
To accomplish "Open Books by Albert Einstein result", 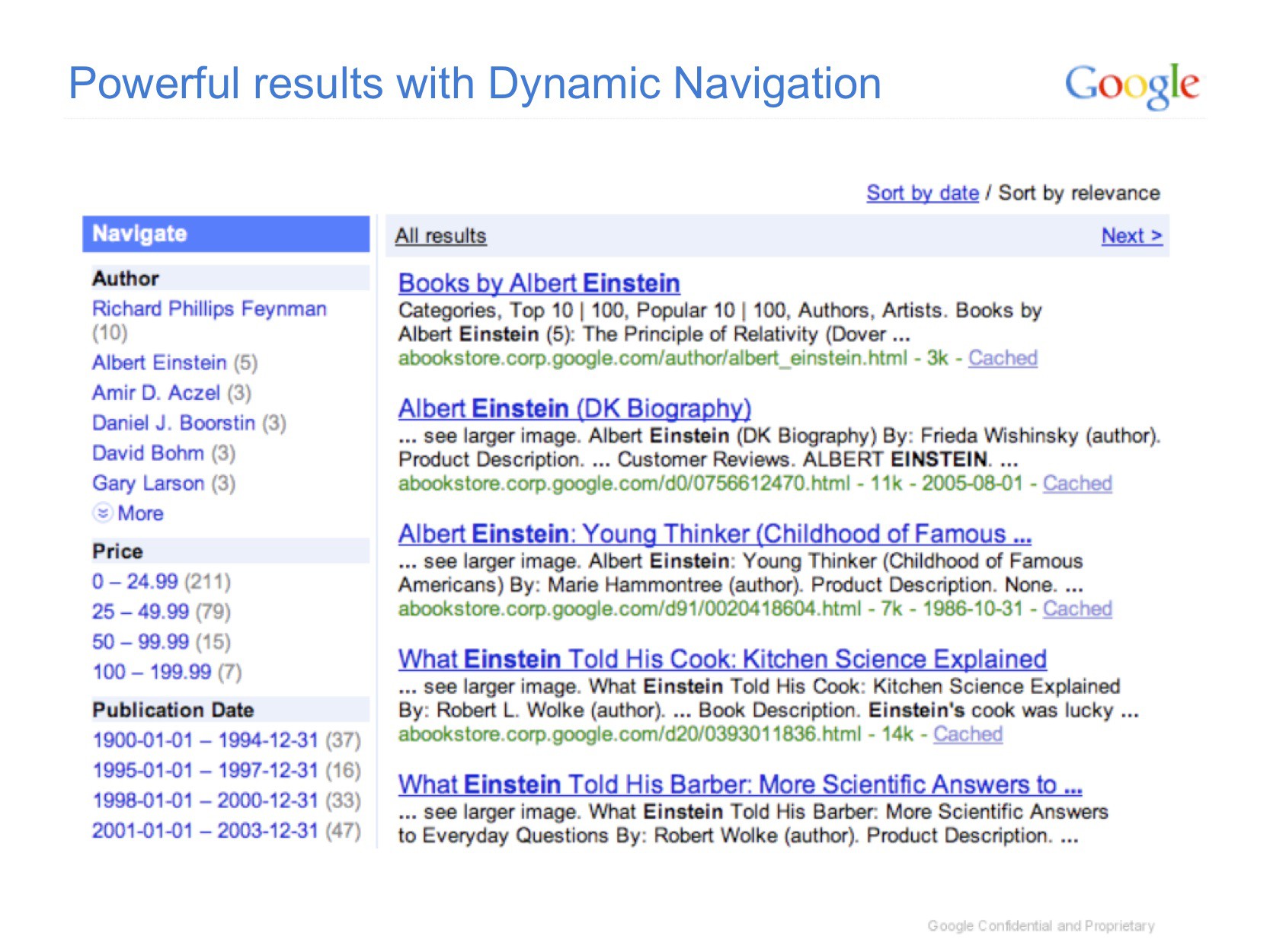I will pyautogui.click(x=539, y=283).
